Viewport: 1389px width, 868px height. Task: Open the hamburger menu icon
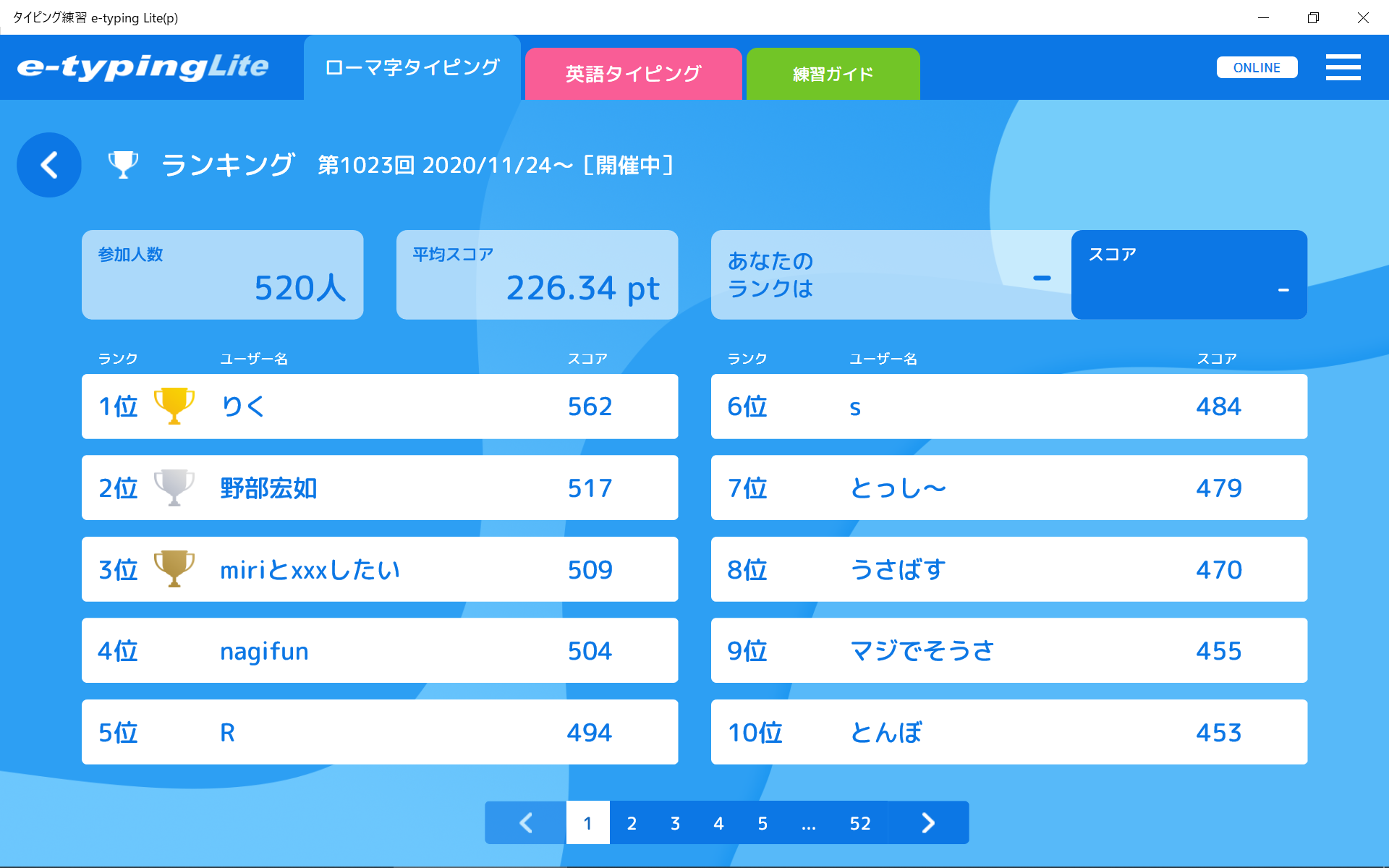[x=1343, y=67]
